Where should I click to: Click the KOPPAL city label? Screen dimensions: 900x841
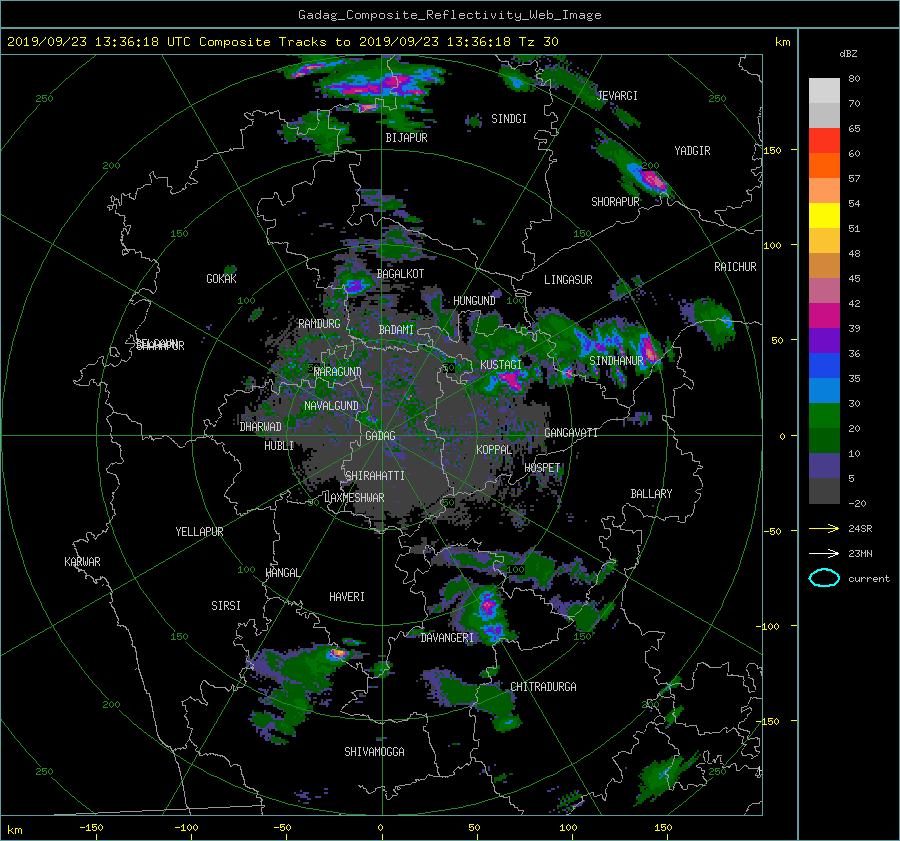[494, 450]
